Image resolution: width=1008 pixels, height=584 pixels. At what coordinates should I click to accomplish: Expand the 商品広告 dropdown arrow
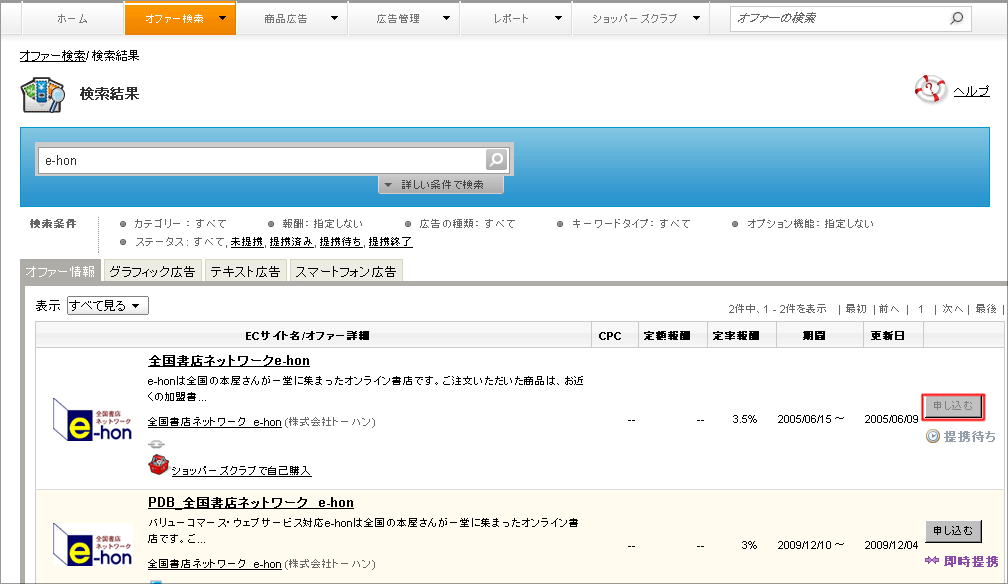[x=334, y=18]
